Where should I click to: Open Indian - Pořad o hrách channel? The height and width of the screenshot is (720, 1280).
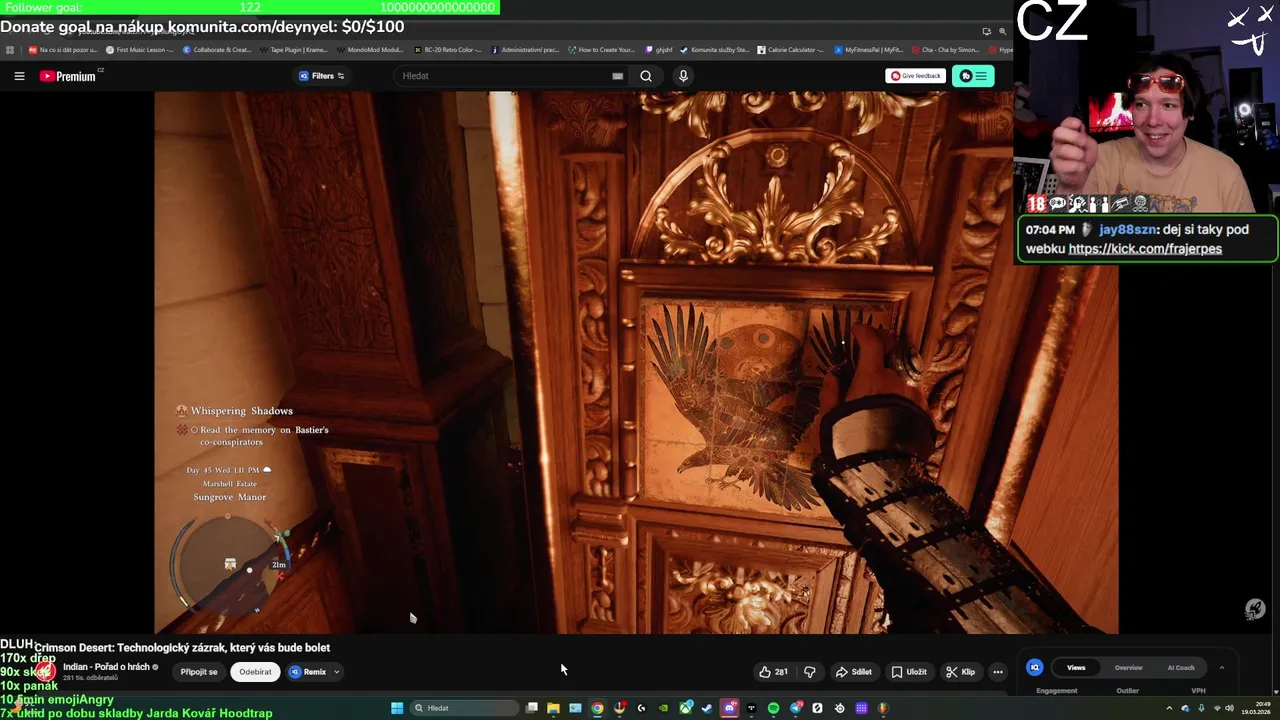click(106, 667)
